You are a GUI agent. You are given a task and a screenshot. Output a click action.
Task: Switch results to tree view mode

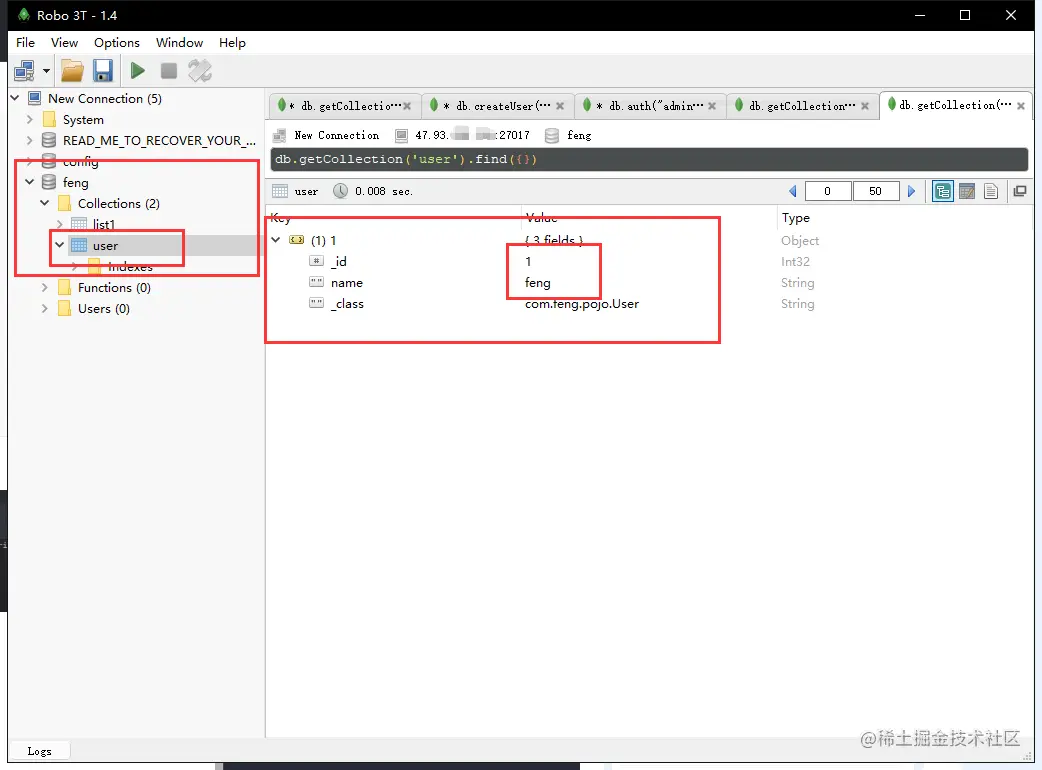[x=942, y=191]
